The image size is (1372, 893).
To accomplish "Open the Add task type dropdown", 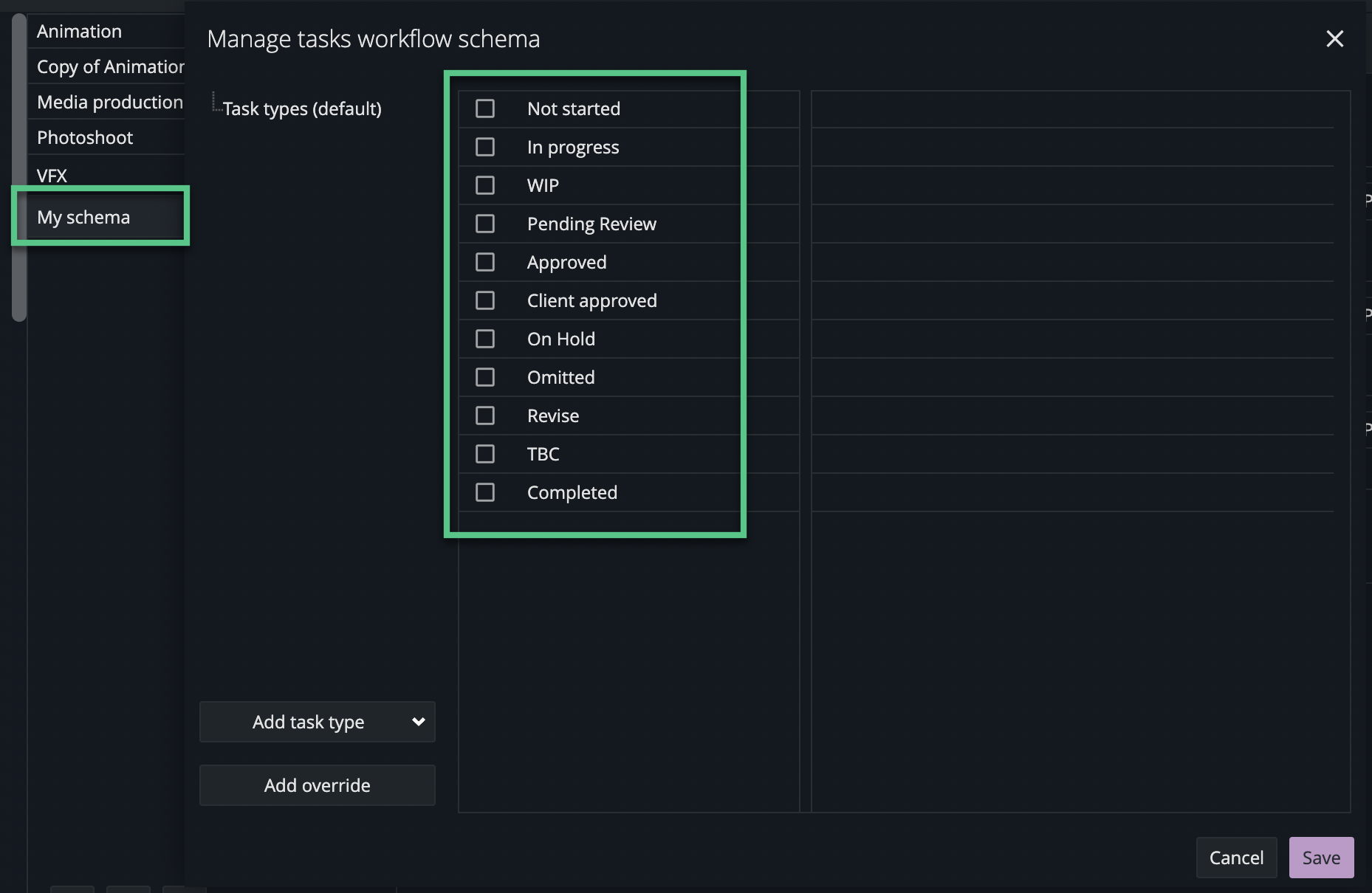I will (318, 722).
